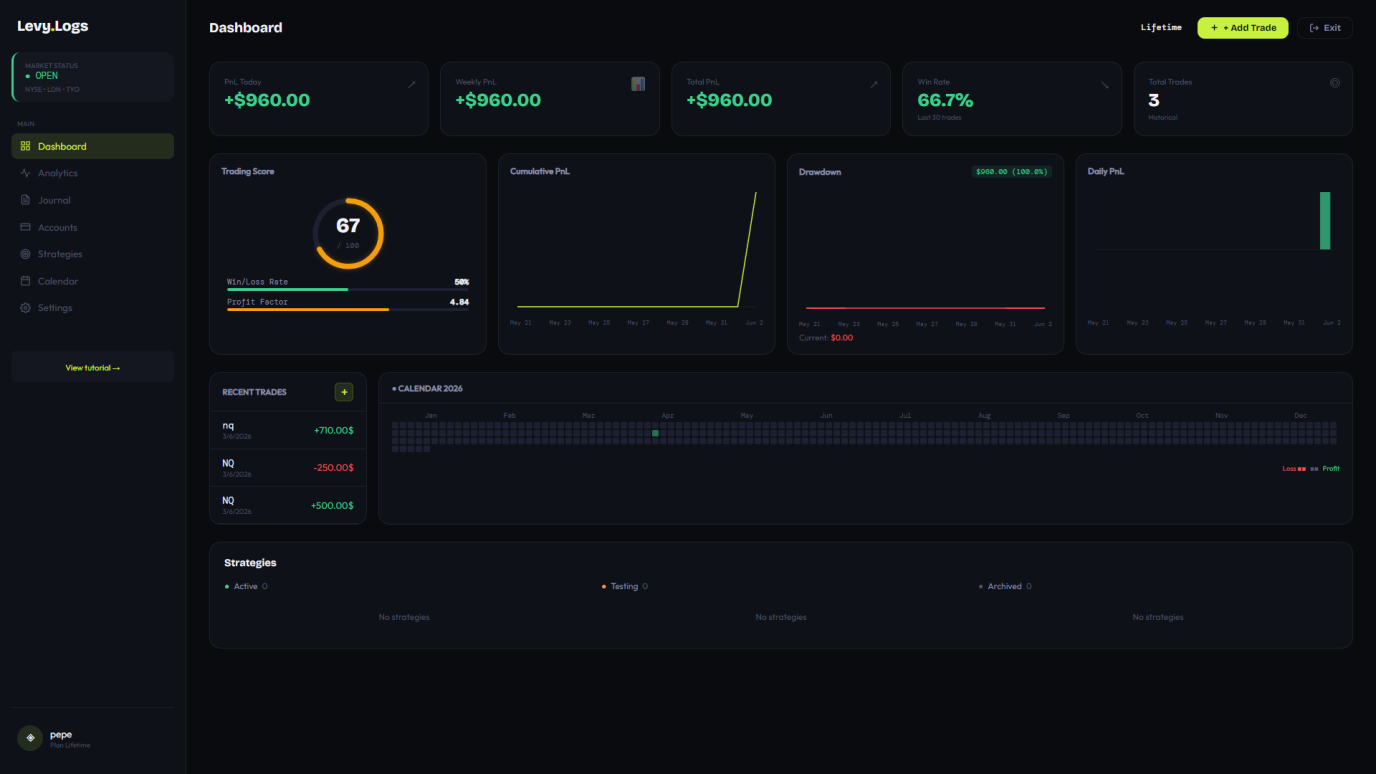Click the Journal document icon
The width and height of the screenshot is (1376, 774).
(x=26, y=200)
